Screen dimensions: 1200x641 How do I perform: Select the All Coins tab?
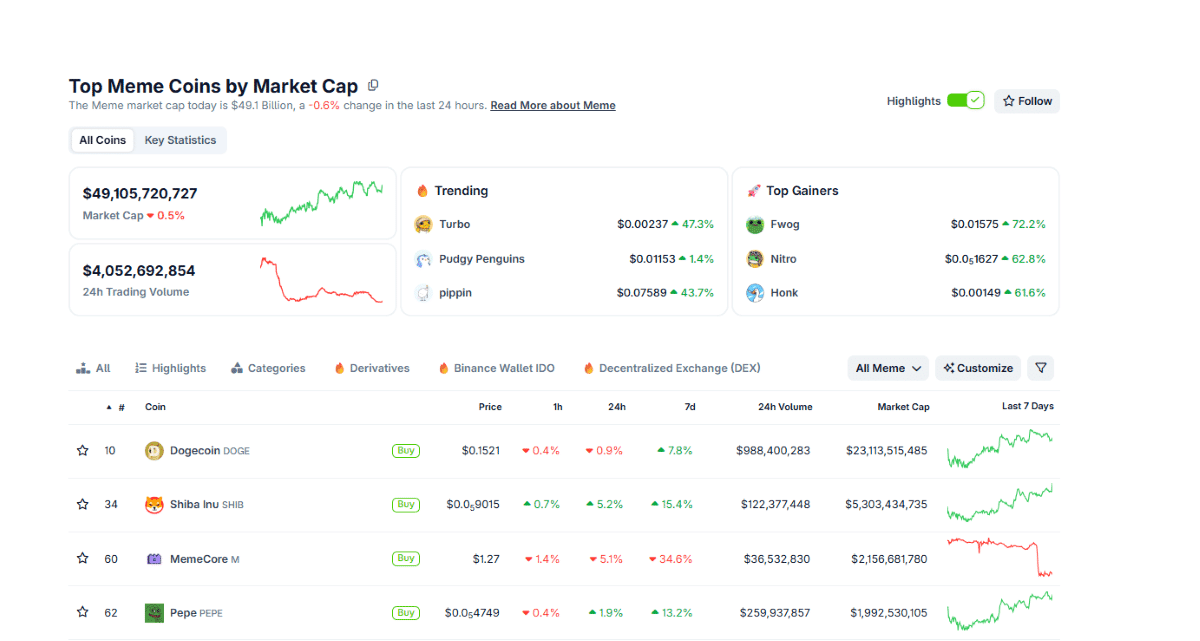102,140
